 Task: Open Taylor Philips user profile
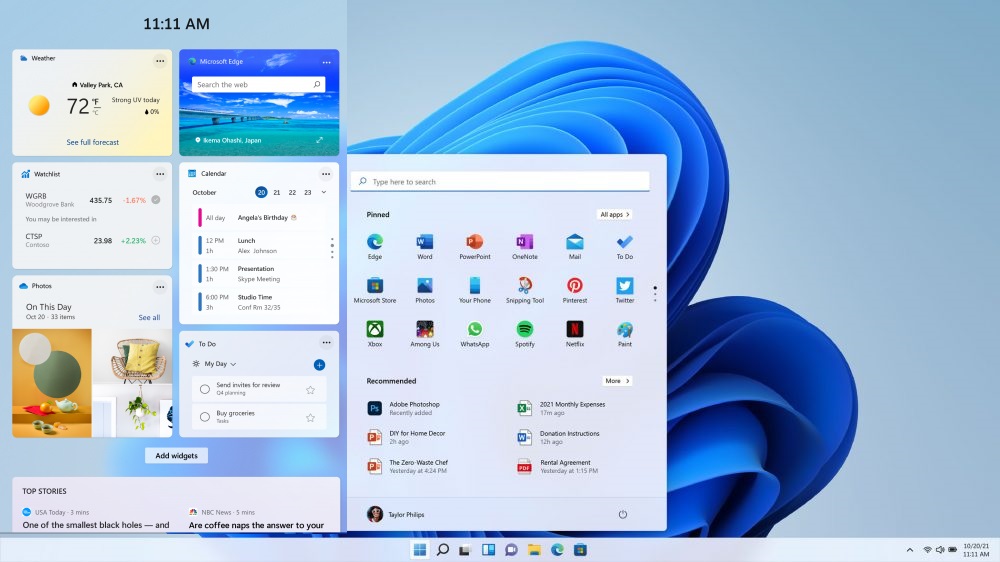(396, 514)
